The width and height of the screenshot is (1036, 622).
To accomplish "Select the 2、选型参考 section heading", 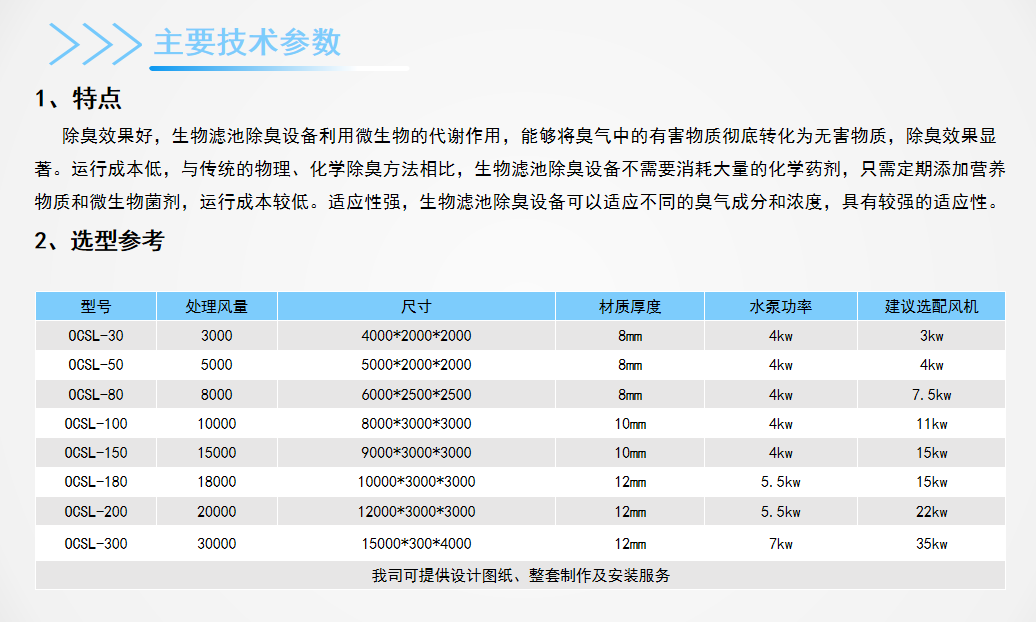I will tap(99, 240).
